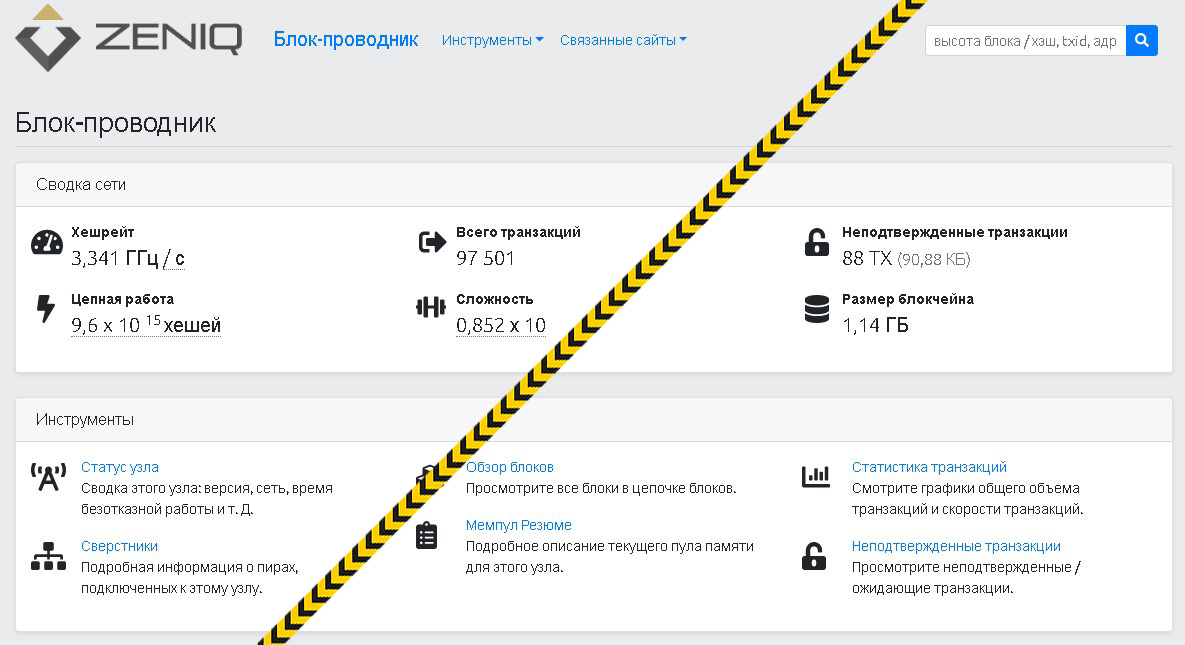Viewport: 1185px width, 645px height.
Task: Focus the block height search field
Action: (1024, 41)
